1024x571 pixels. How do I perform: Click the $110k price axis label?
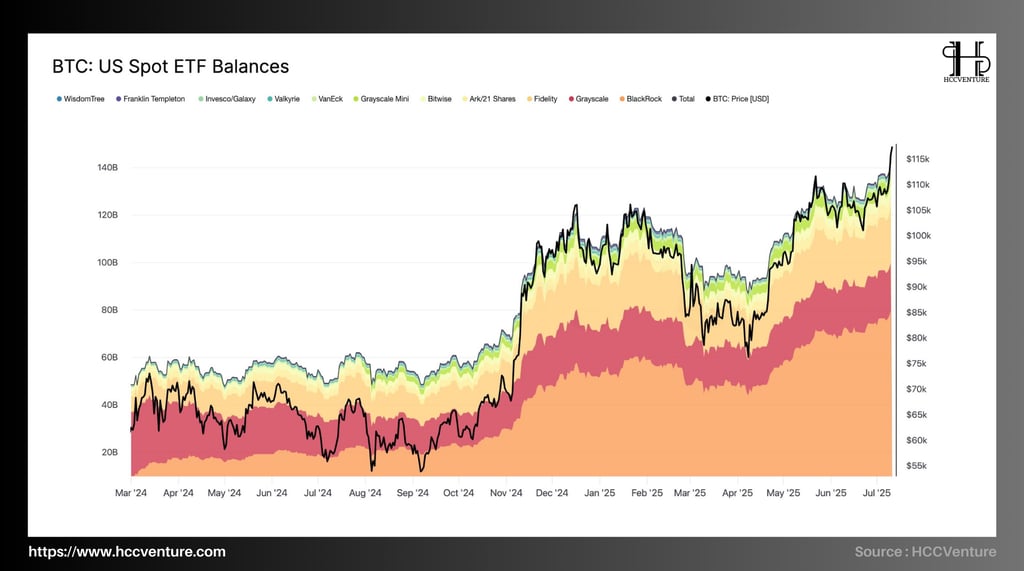coord(918,185)
